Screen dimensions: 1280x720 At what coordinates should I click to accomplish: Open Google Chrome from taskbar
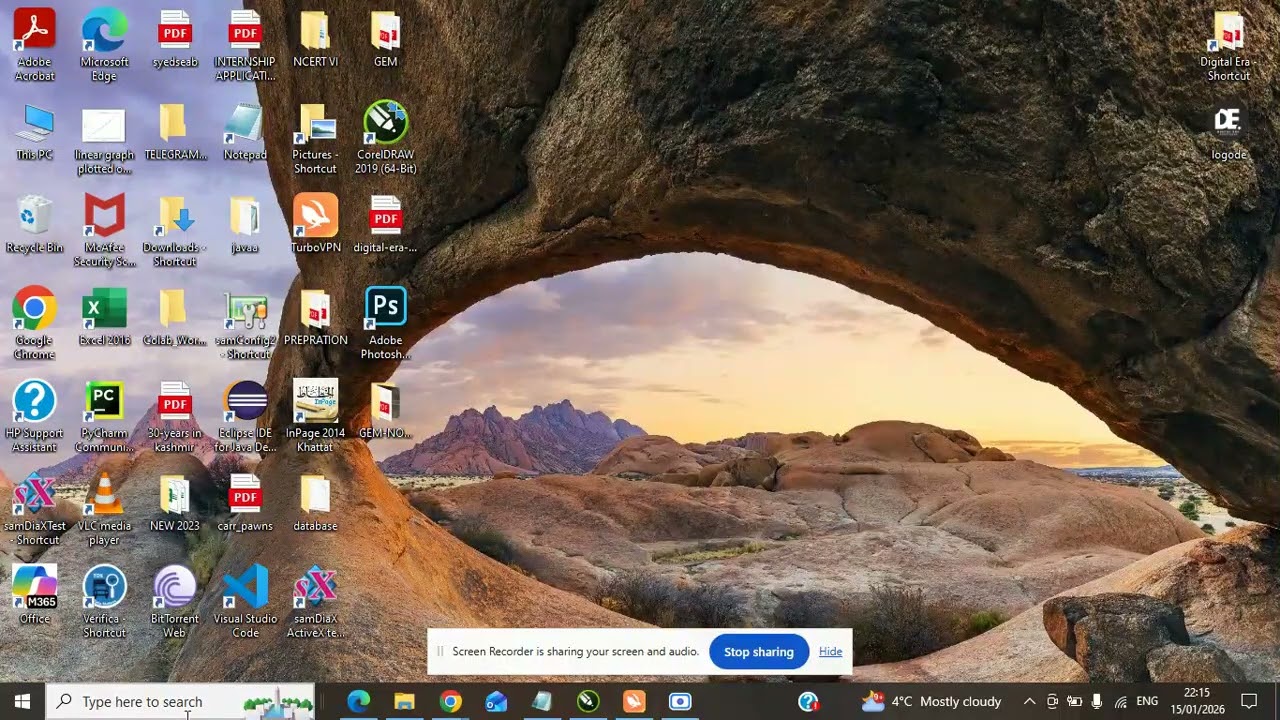[x=450, y=702]
